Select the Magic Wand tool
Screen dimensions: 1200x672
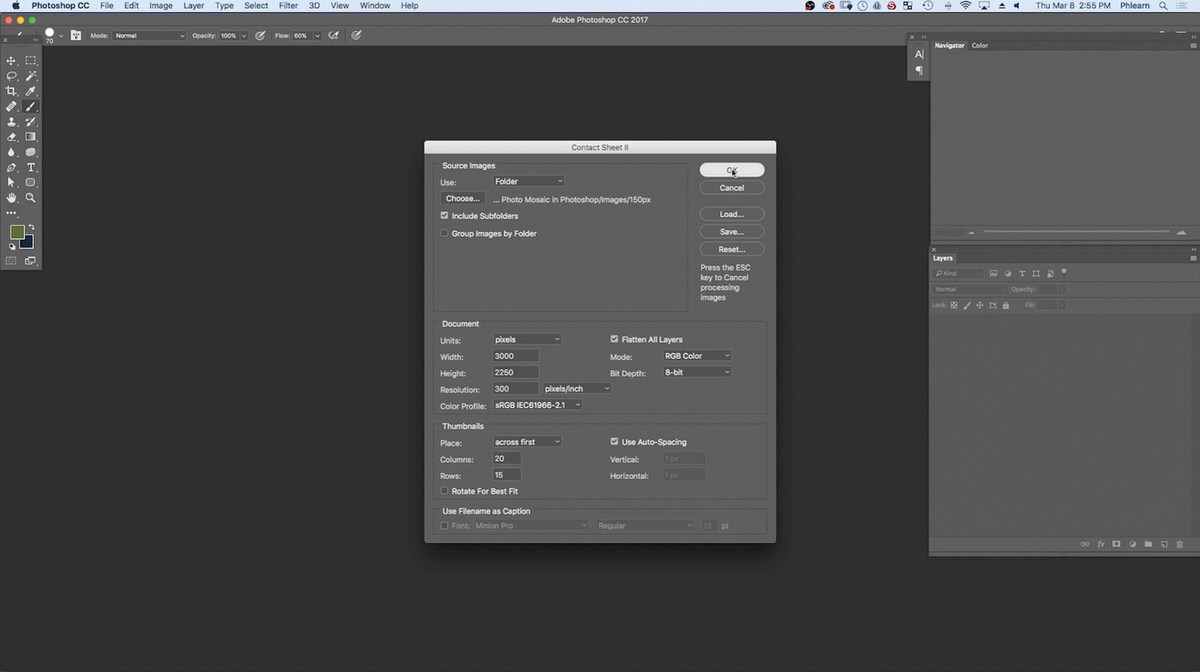(x=31, y=76)
